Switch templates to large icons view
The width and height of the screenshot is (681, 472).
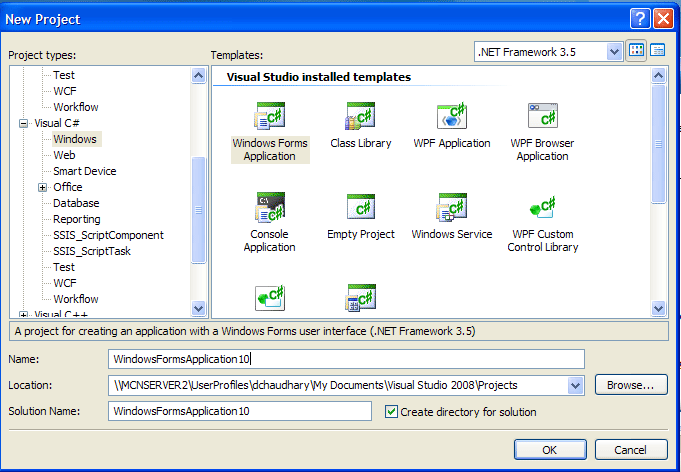coord(636,50)
